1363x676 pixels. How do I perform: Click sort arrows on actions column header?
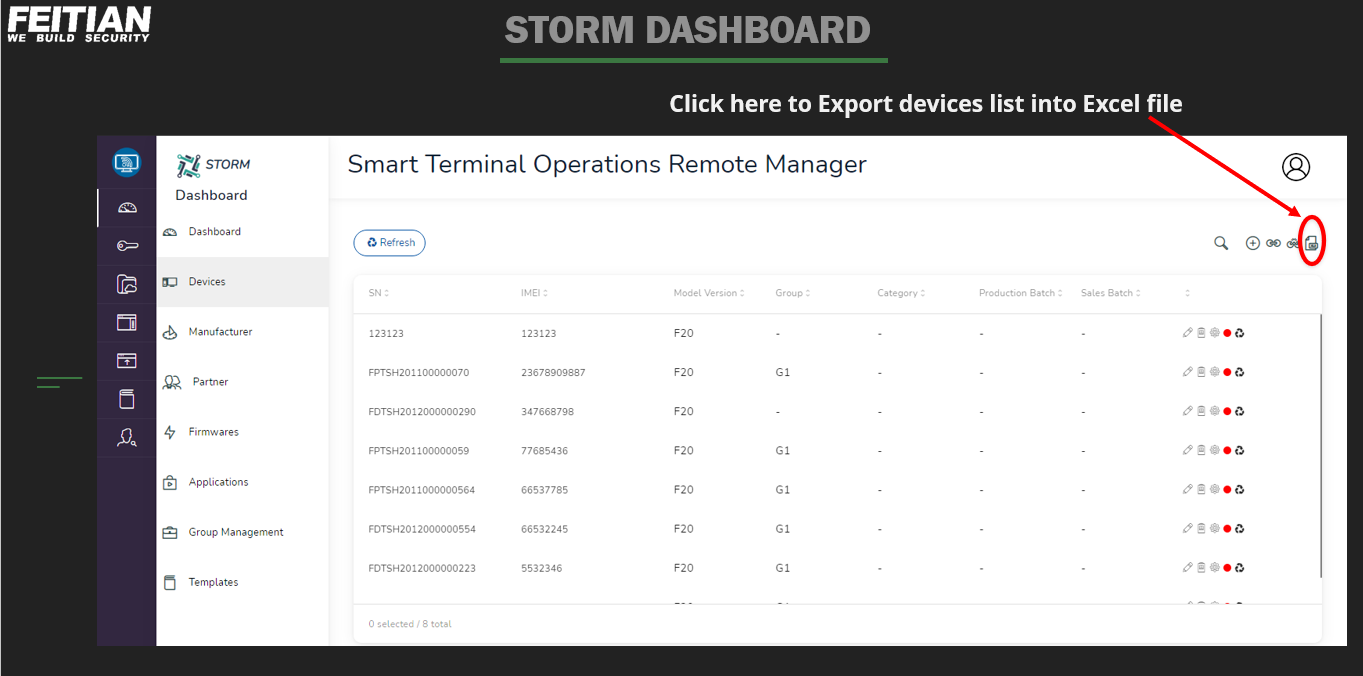coord(1188,293)
